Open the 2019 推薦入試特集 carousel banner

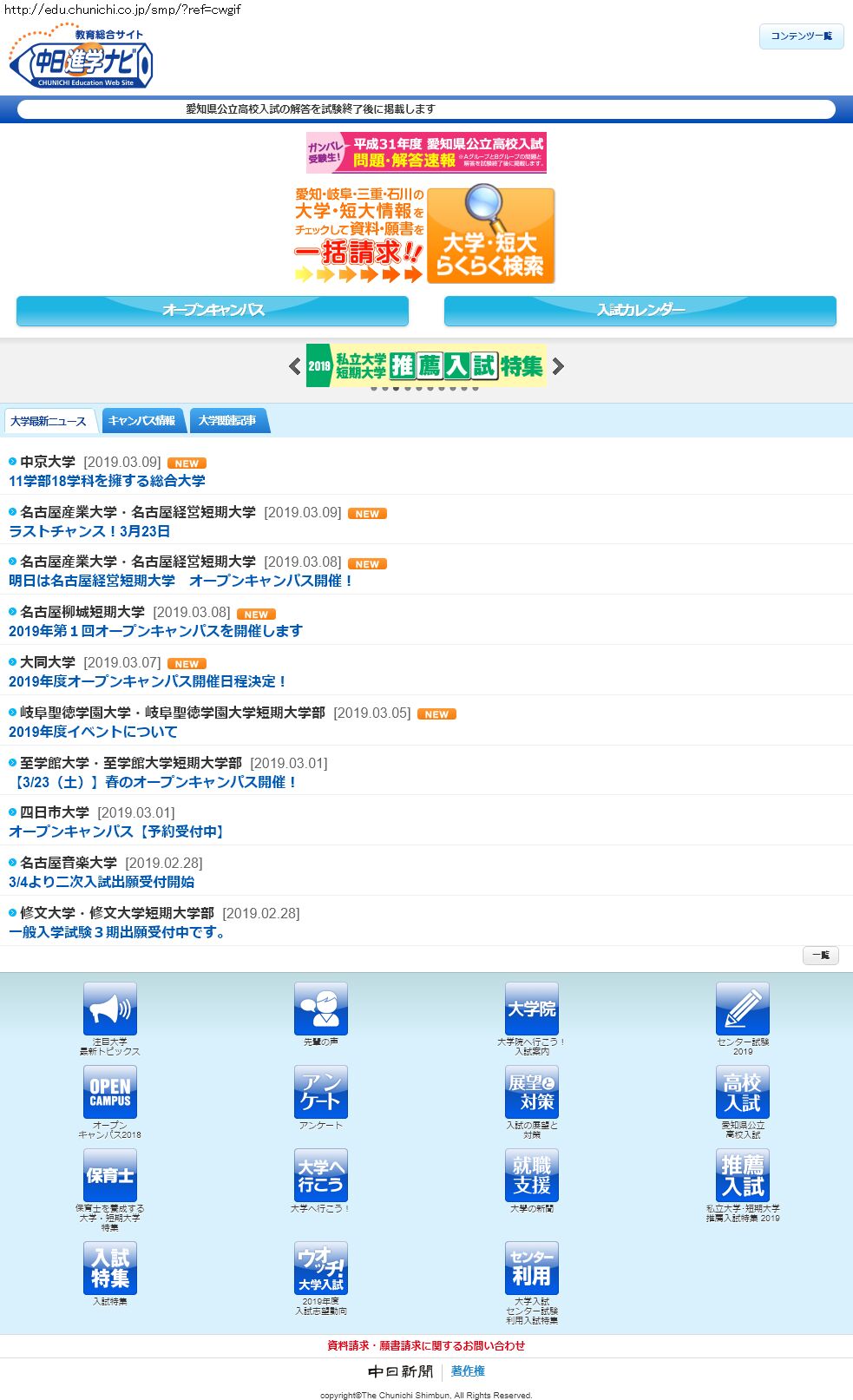426,365
